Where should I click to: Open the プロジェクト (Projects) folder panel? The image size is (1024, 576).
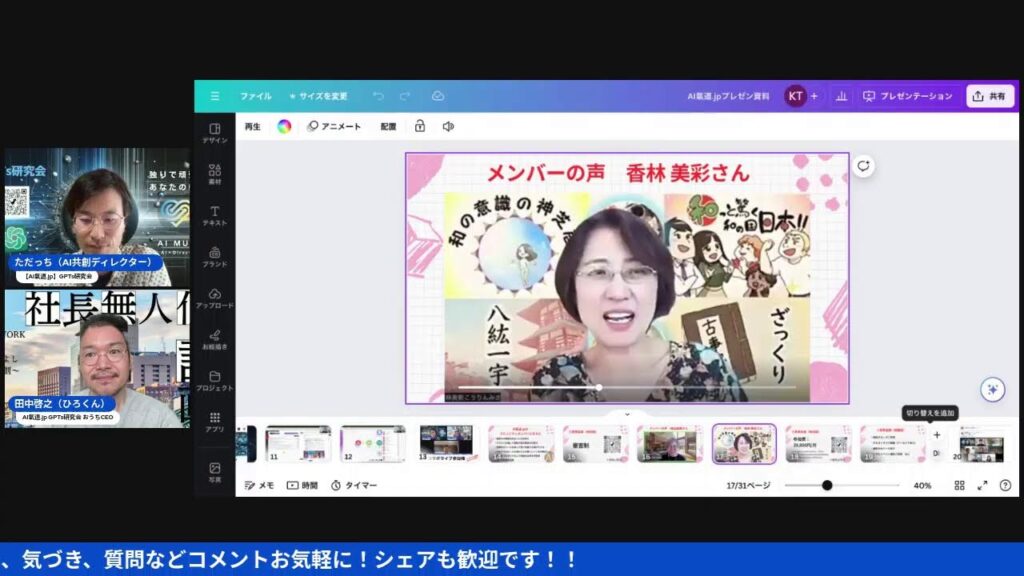click(x=214, y=381)
